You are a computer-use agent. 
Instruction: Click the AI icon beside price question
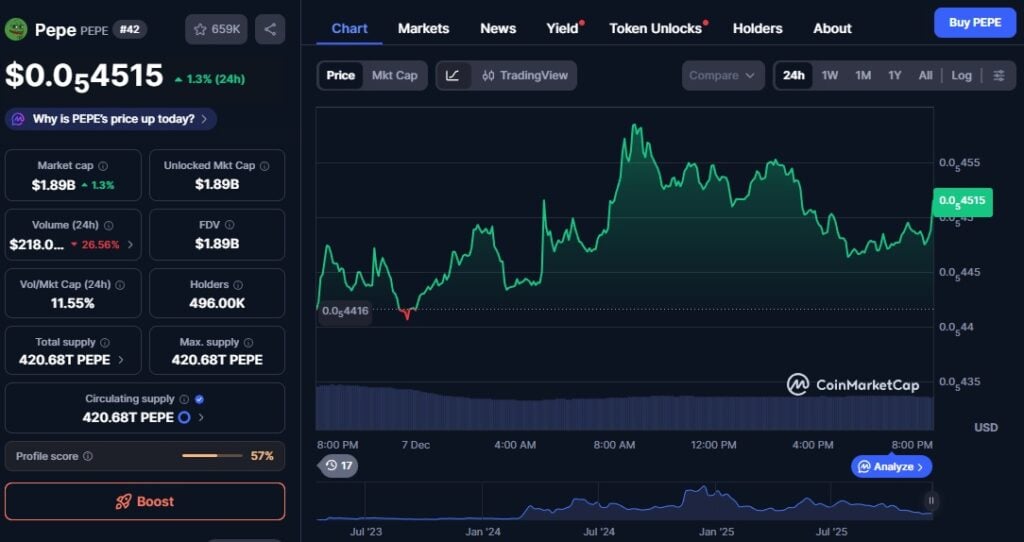point(18,119)
